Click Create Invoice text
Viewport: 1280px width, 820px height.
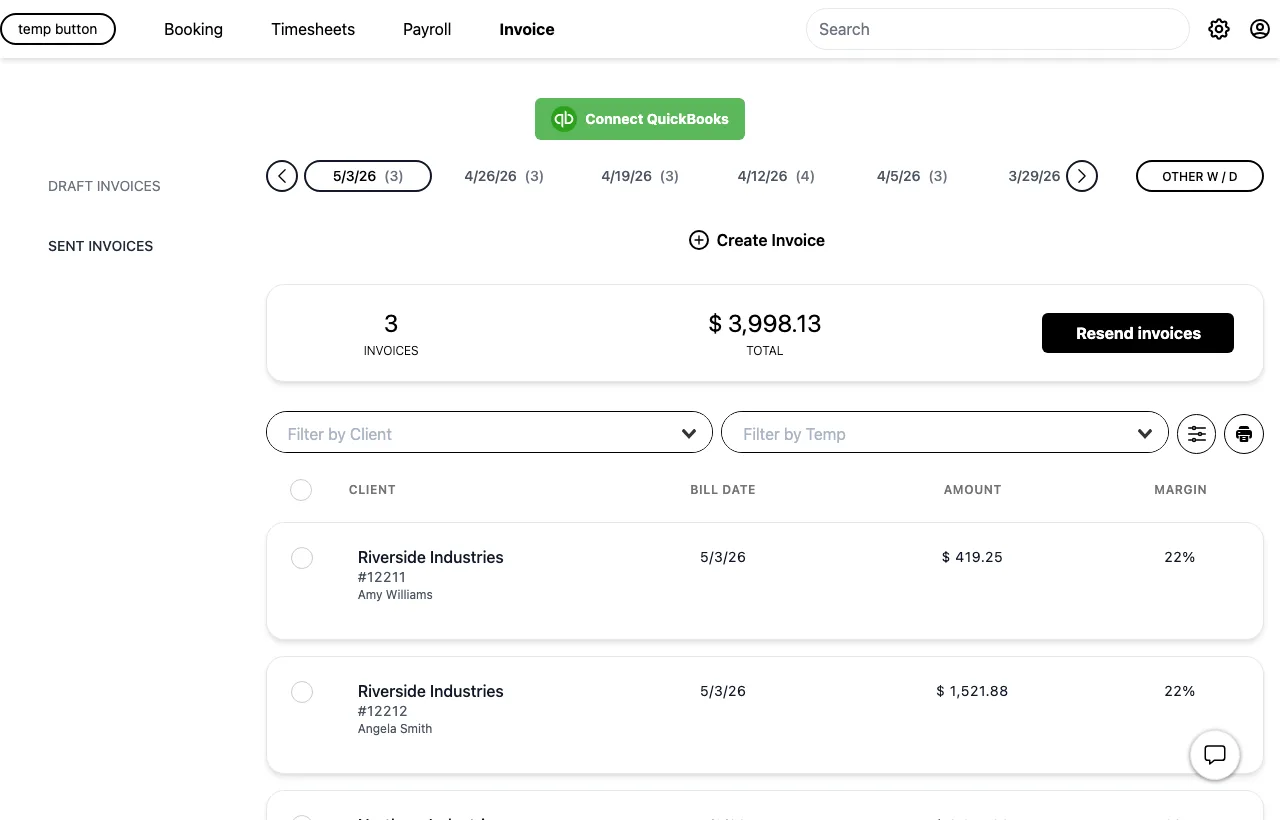771,240
